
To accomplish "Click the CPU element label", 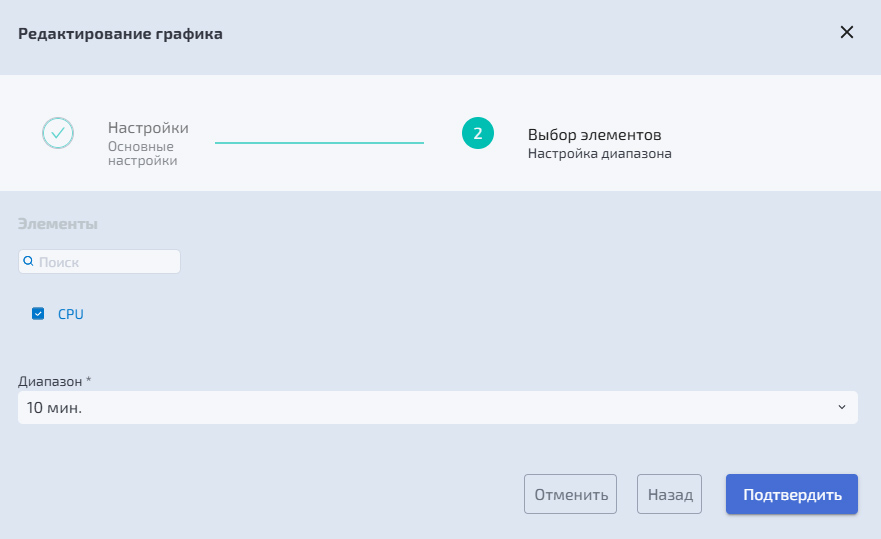I will click(71, 314).
